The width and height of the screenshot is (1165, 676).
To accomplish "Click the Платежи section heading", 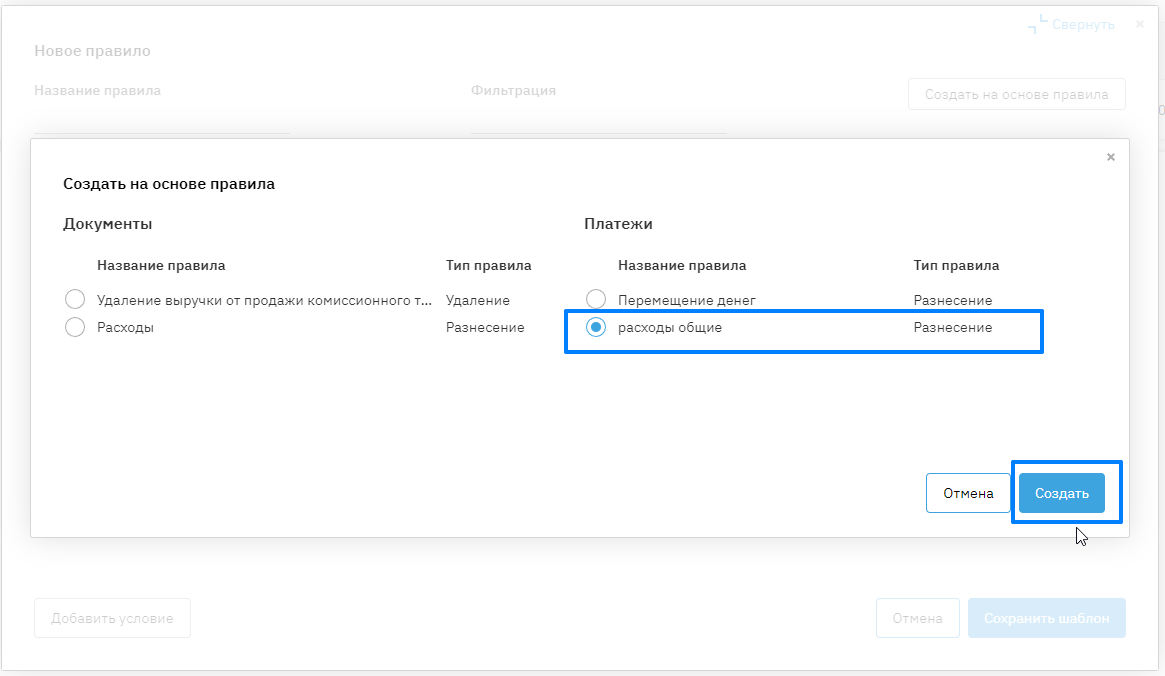I will [618, 224].
